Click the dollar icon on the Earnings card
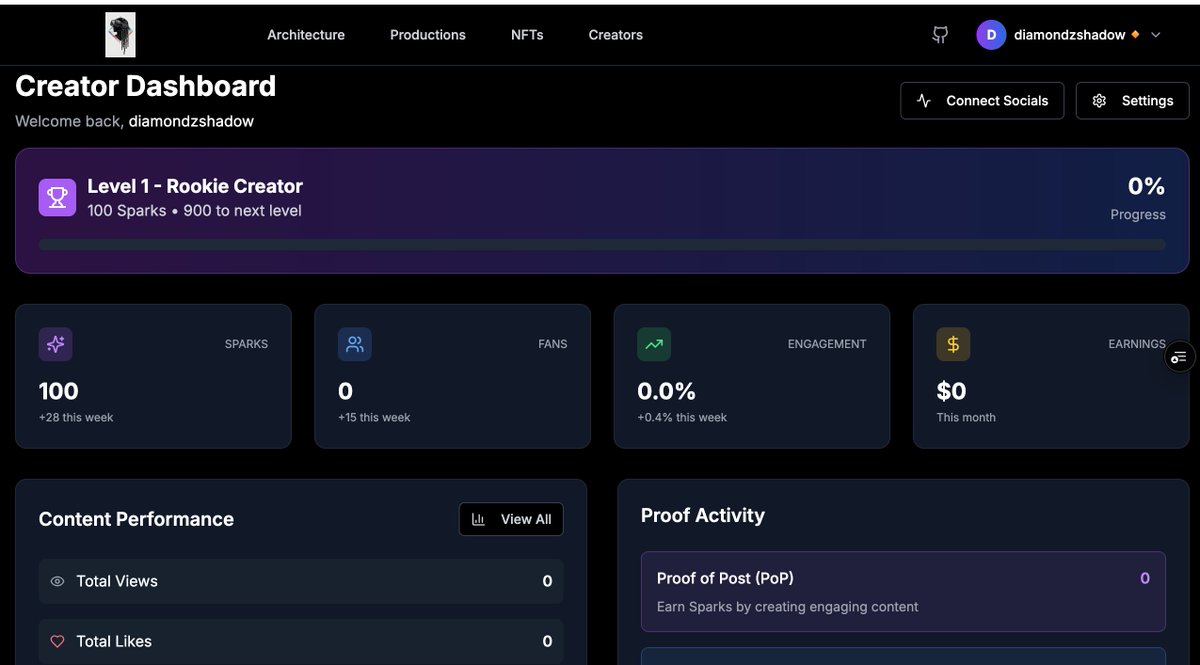This screenshot has height=665, width=1200. (x=953, y=344)
